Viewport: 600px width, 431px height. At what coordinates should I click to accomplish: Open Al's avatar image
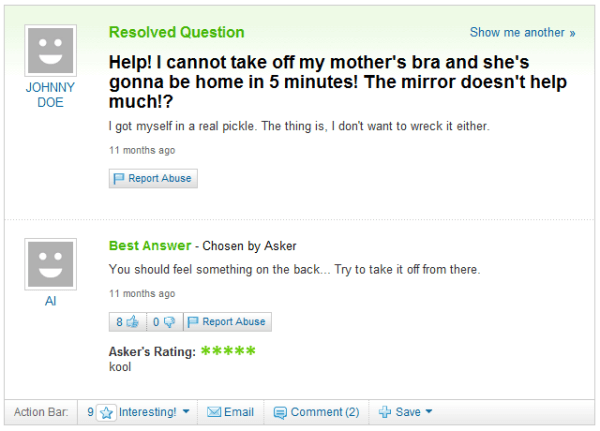pos(51,264)
